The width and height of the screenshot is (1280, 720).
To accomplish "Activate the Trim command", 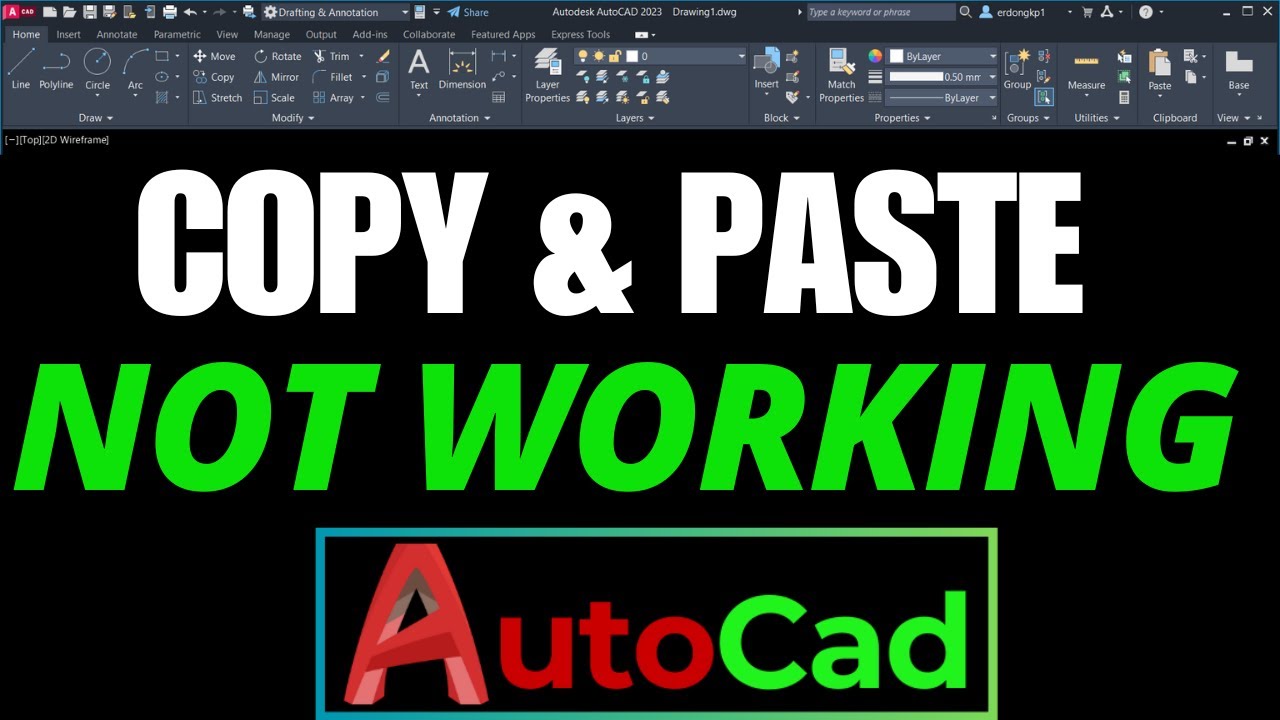I will coord(331,56).
